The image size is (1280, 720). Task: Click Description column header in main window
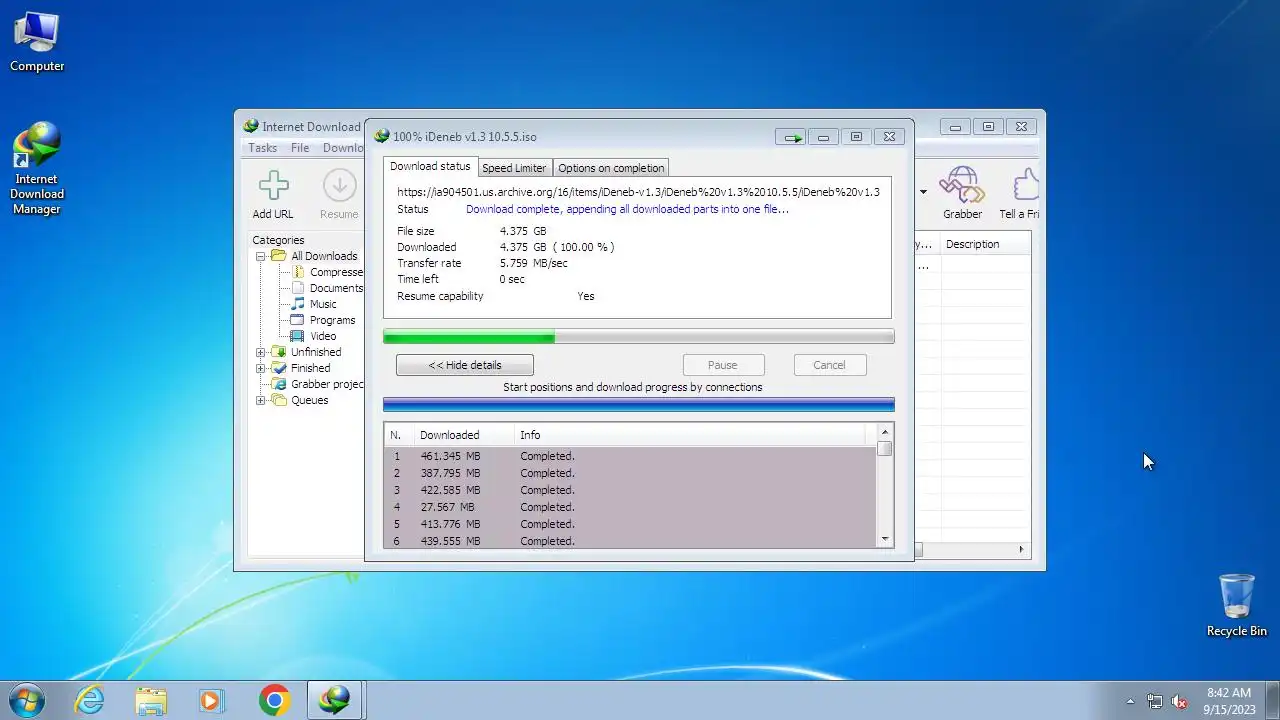click(984, 244)
